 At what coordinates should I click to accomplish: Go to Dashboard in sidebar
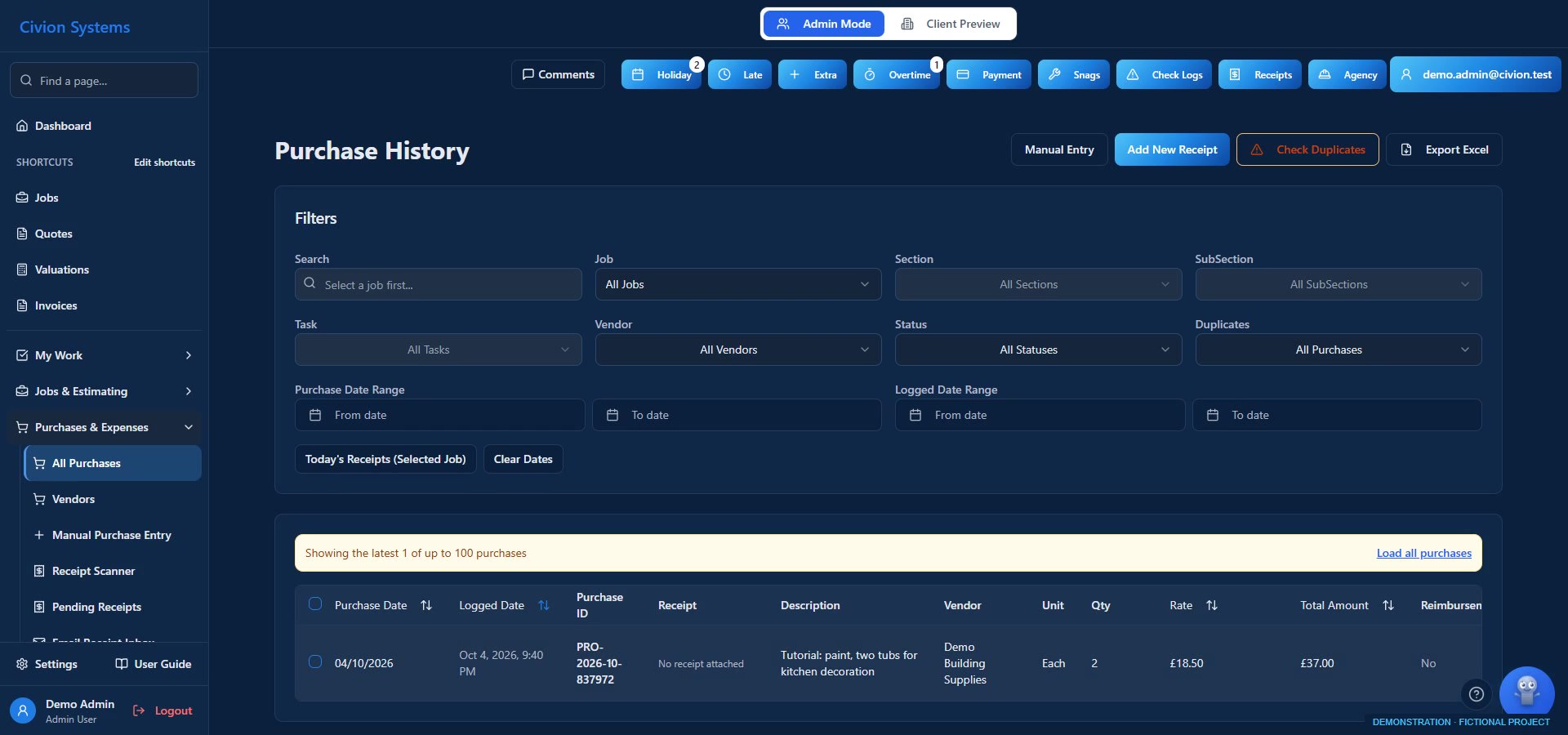(104, 126)
